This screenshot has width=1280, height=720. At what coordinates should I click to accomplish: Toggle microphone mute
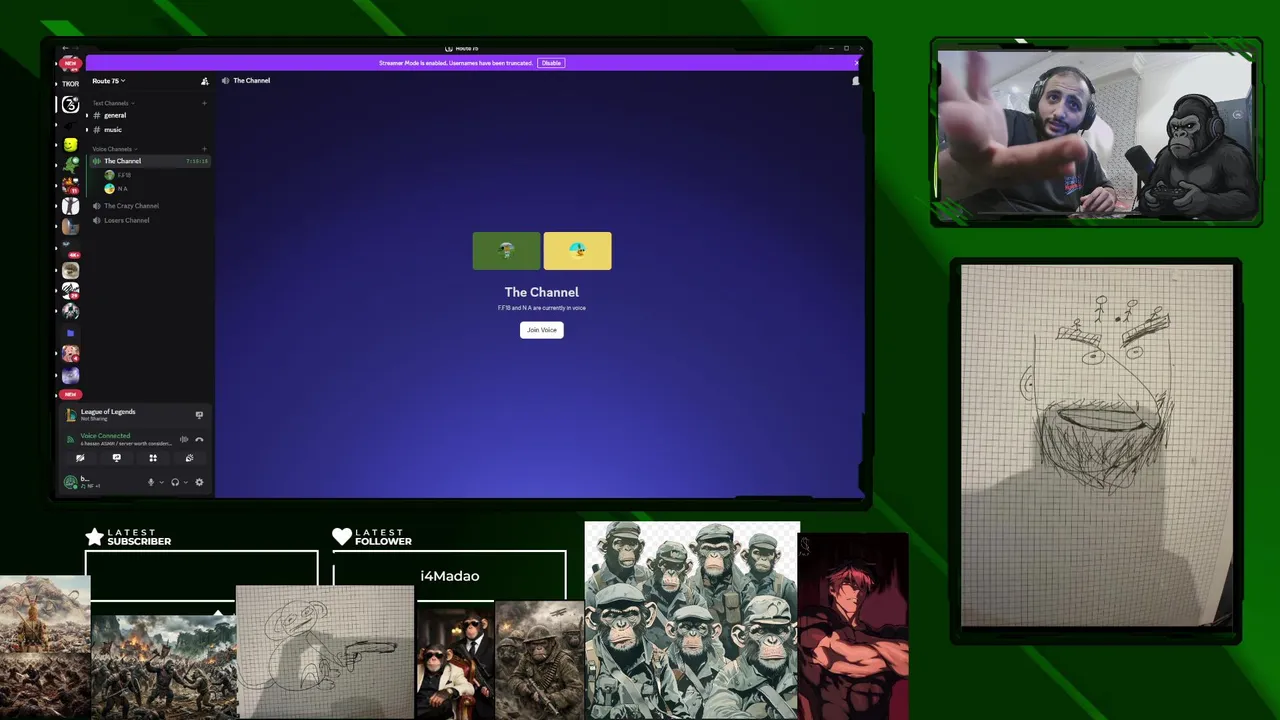tap(151, 482)
